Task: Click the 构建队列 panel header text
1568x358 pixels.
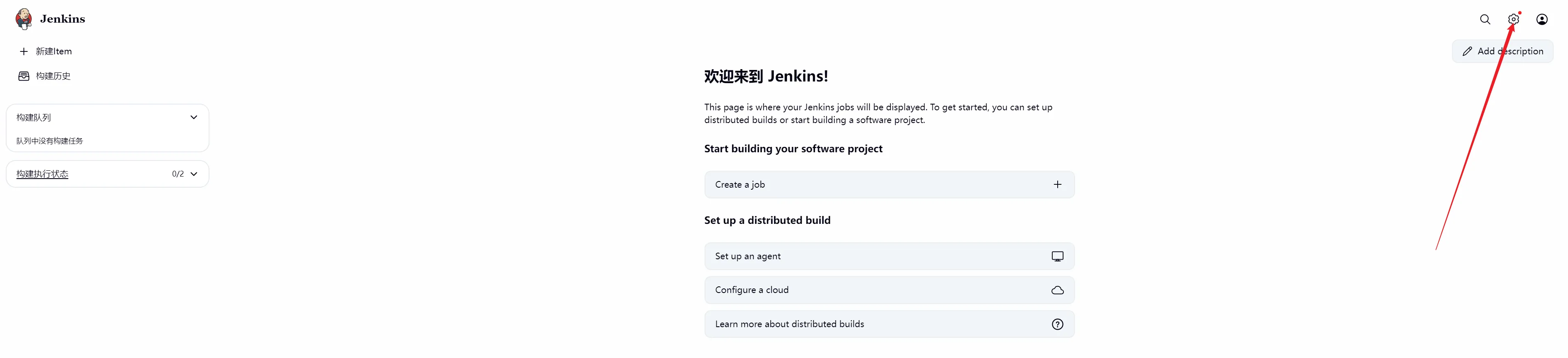Action: click(x=33, y=117)
